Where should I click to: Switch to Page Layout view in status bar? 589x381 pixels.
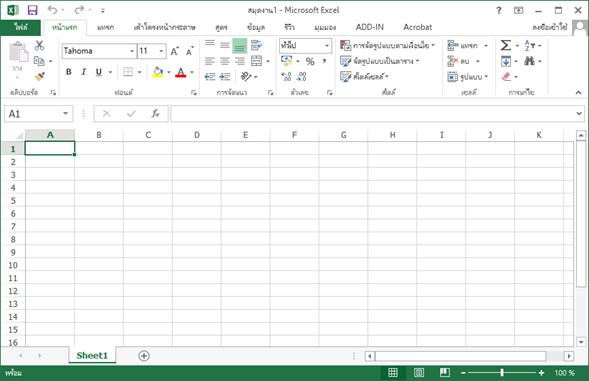[x=419, y=373]
